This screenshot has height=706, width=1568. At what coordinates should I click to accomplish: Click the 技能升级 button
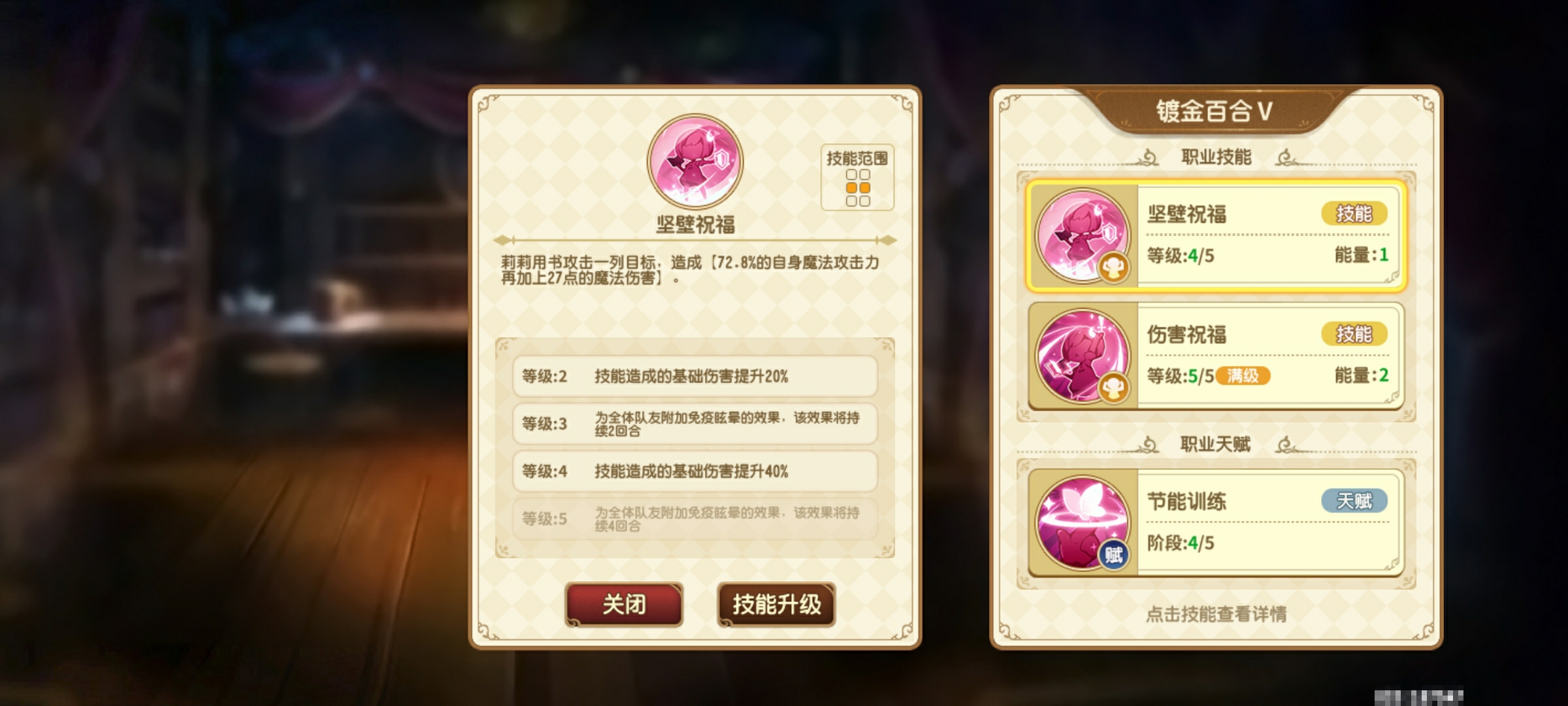776,604
